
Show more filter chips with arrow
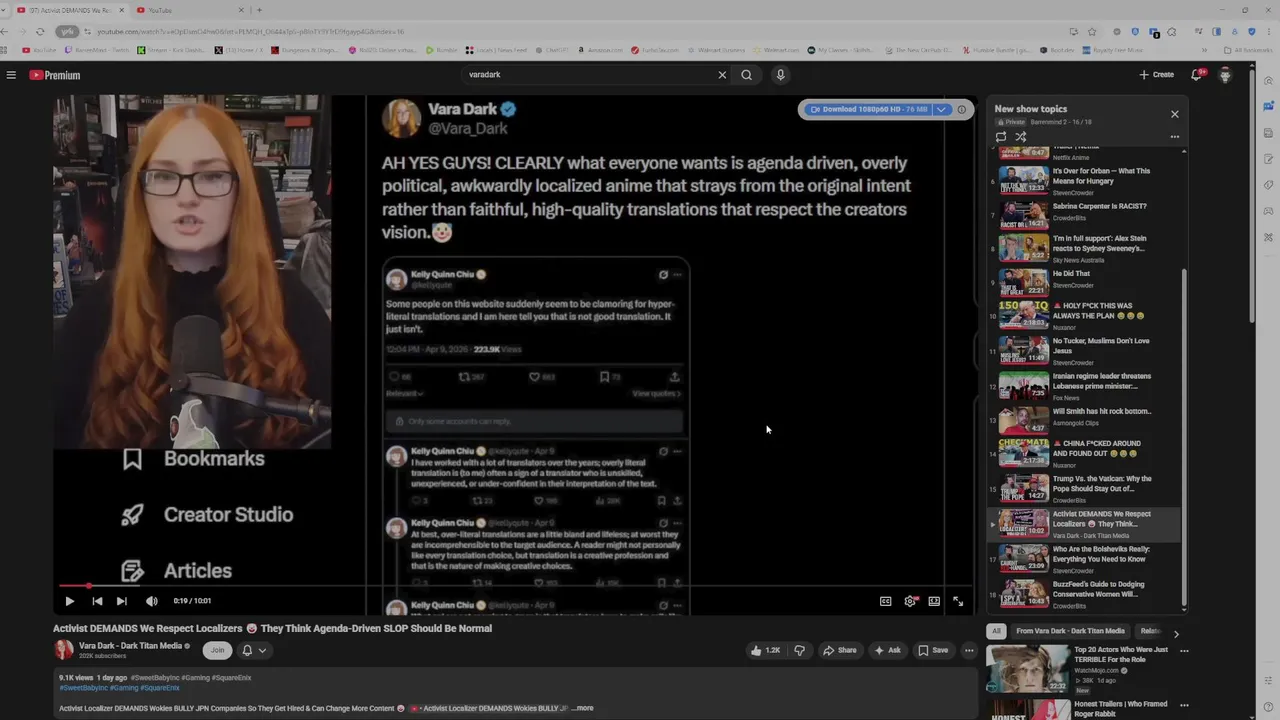tap(1176, 634)
